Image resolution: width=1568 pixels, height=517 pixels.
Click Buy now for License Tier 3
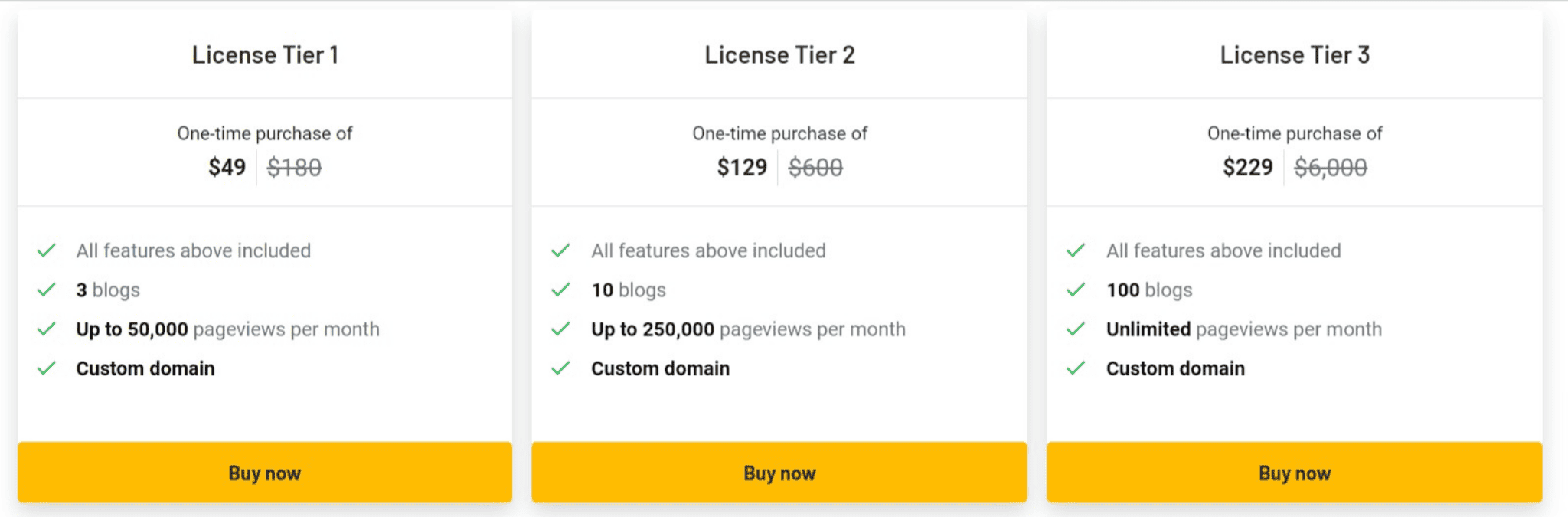(x=1295, y=473)
